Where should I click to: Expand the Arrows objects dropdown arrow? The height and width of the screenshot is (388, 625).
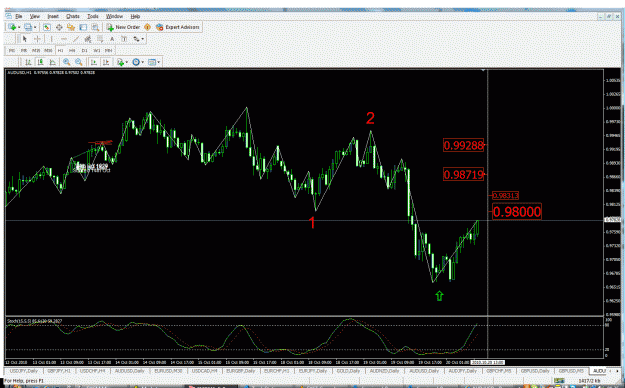coord(142,39)
